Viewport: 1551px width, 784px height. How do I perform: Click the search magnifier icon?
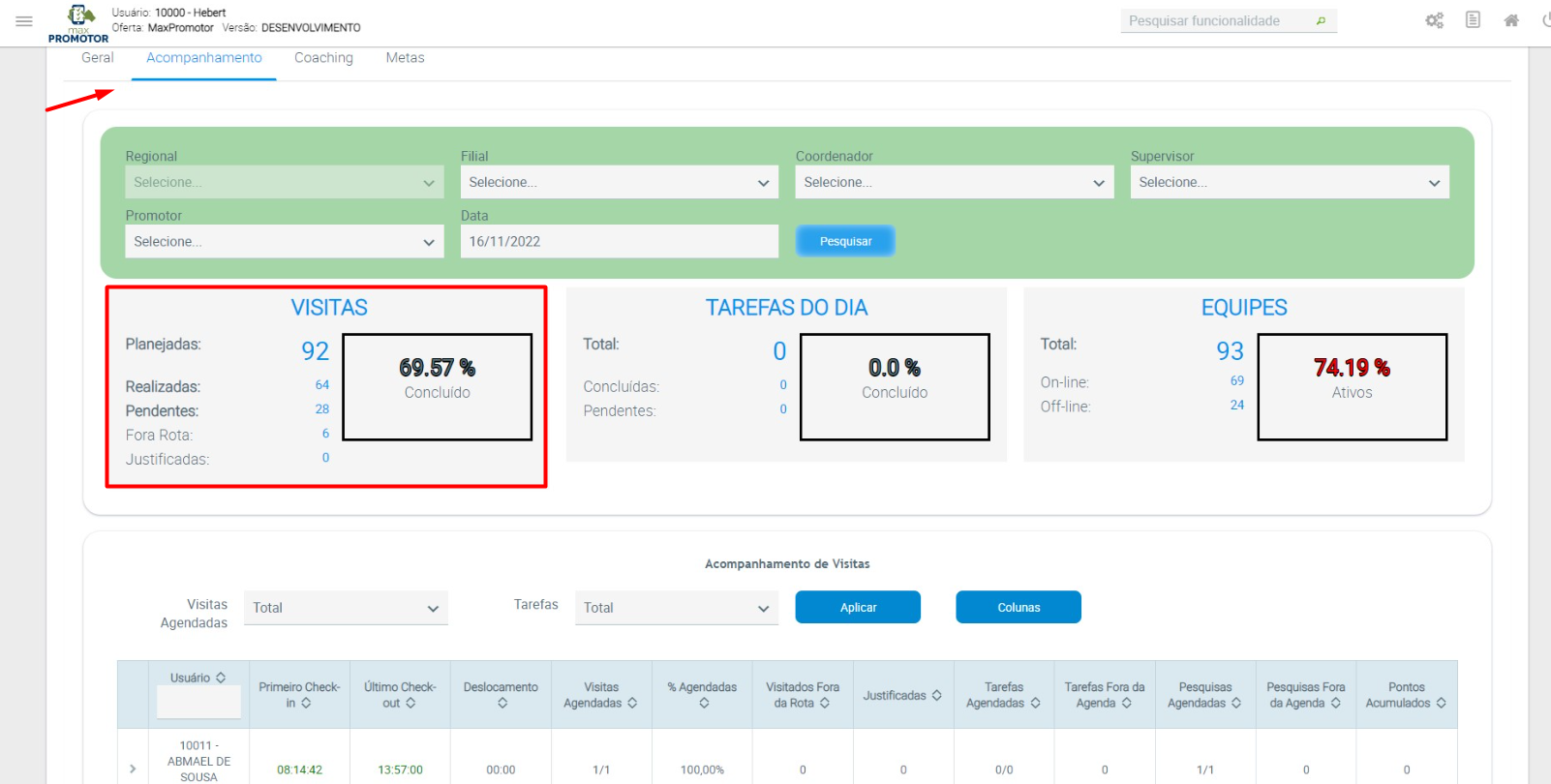pyautogui.click(x=1321, y=21)
